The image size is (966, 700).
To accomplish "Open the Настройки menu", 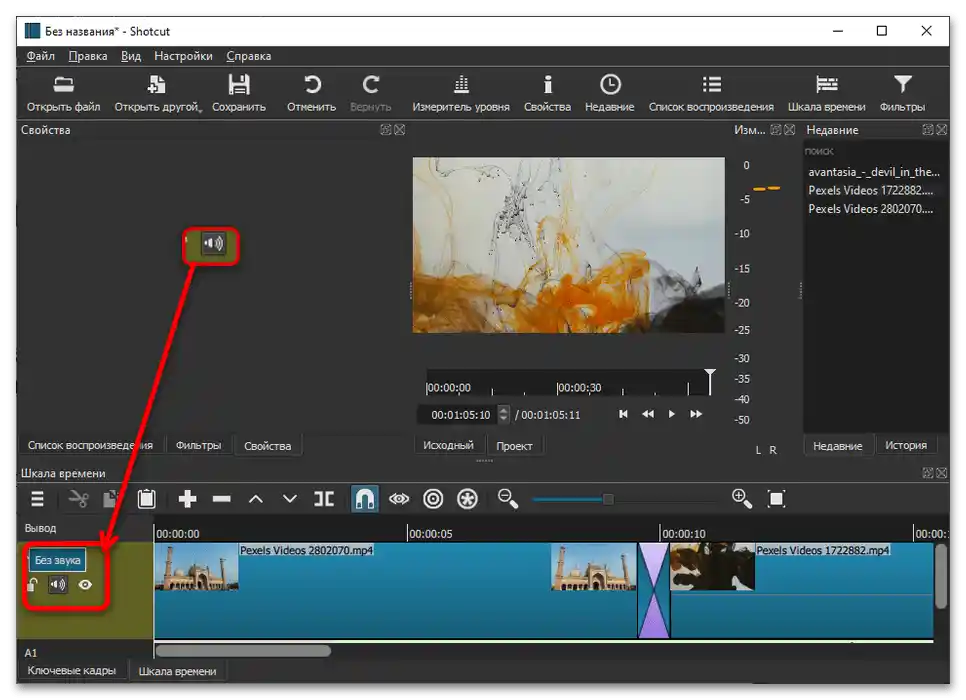I will tap(183, 56).
